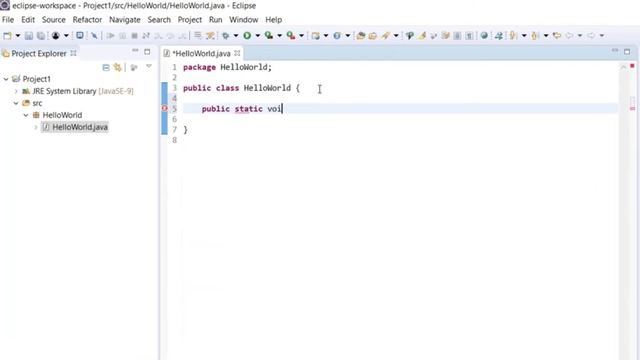Expand the HelloWorld.java file node
Screen dimensions: 640x360
click(x=36, y=127)
